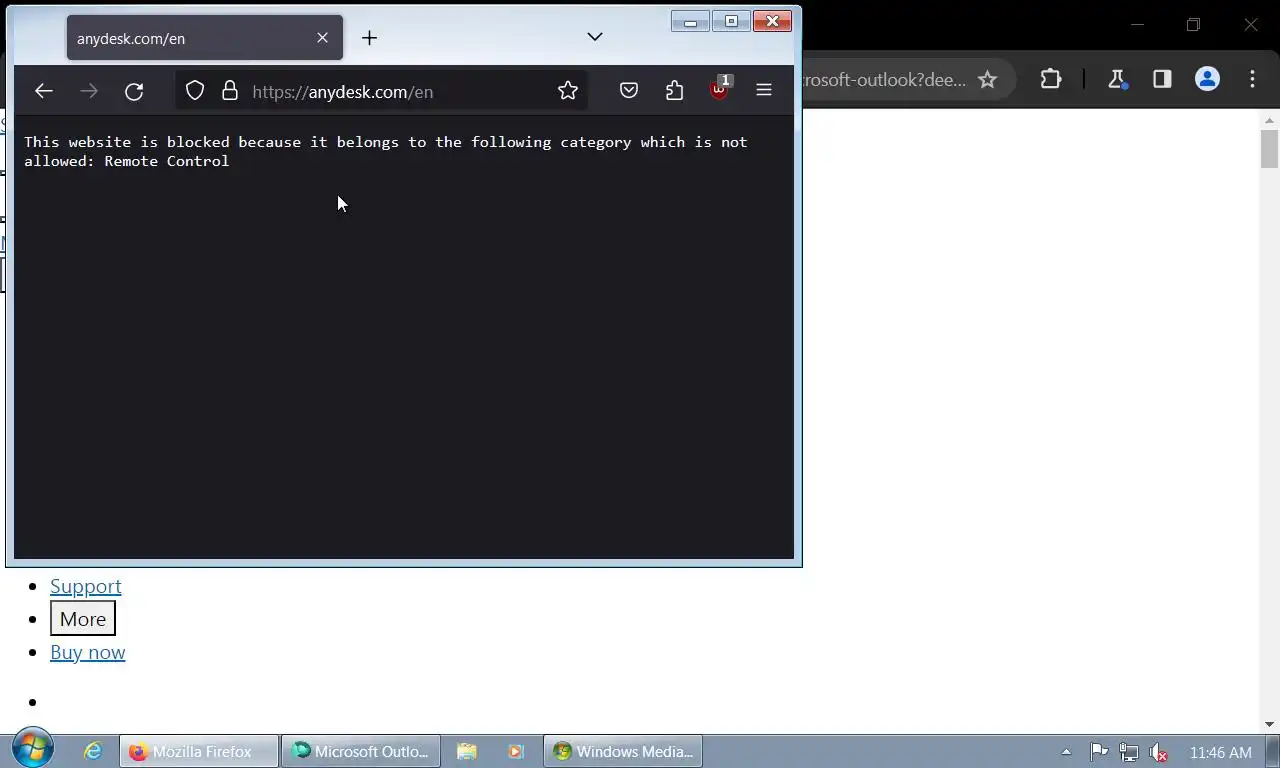
Task: Switch to Microsoft Outlook taskbar button
Action: coord(361,751)
